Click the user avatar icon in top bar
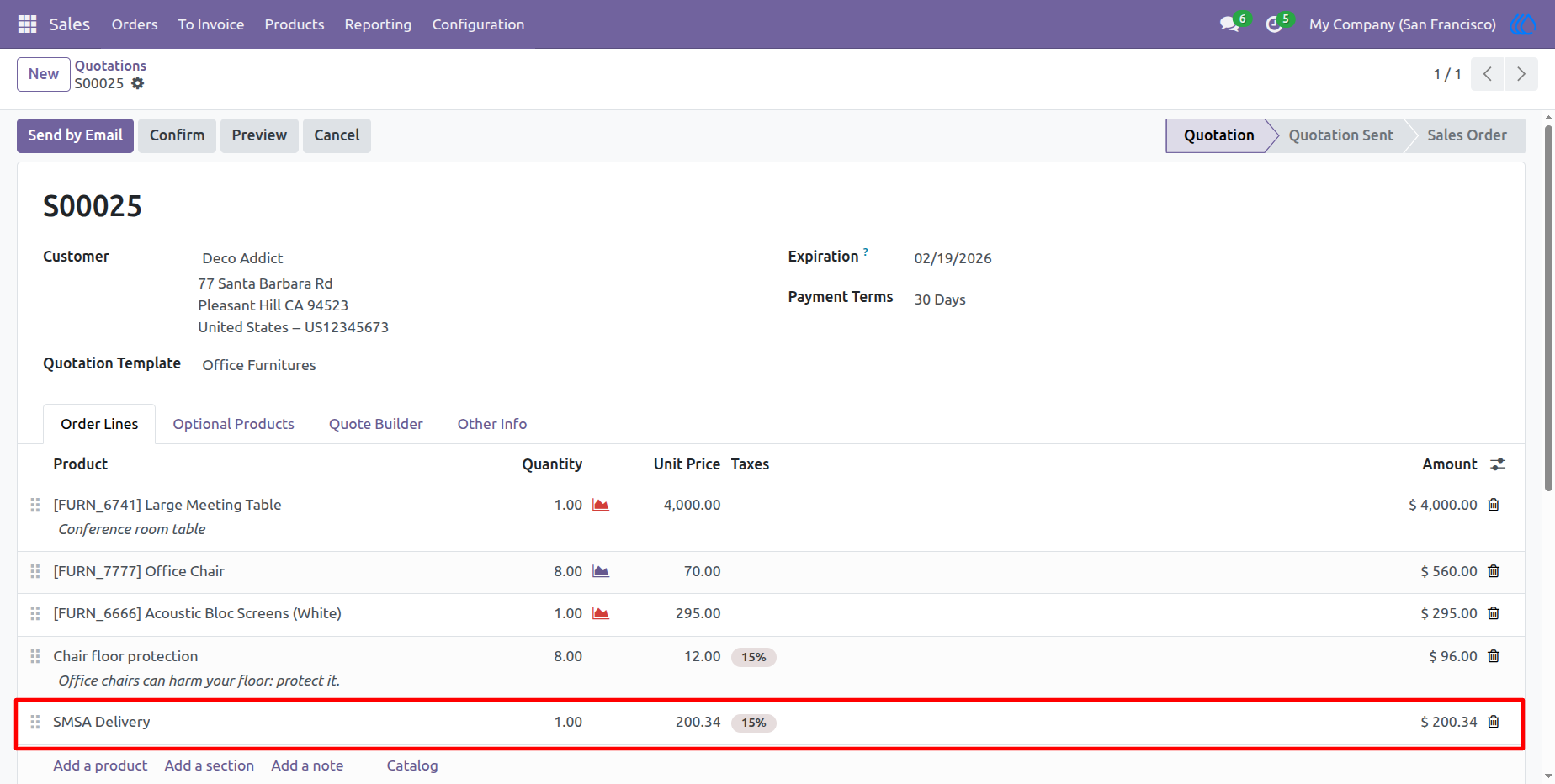 point(1523,24)
